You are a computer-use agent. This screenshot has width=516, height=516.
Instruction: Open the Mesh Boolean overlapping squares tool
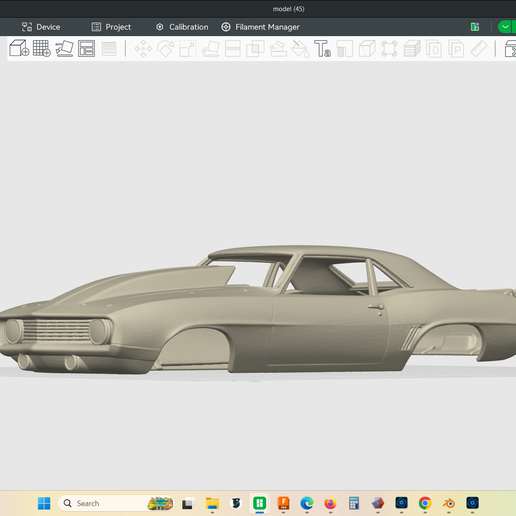255,49
